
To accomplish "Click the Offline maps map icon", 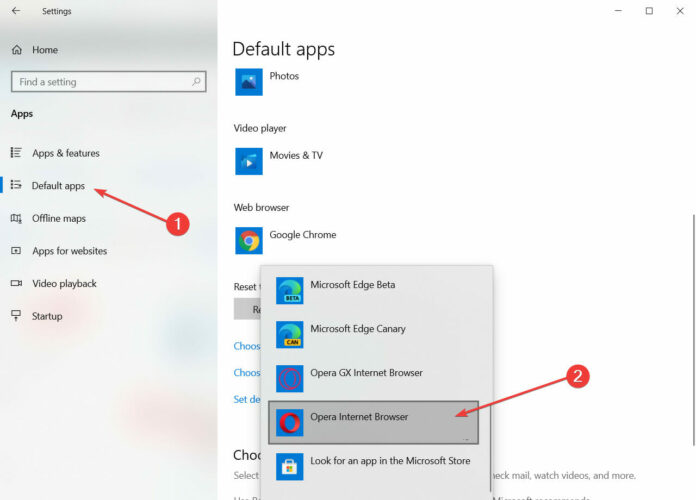I will click(x=16, y=218).
